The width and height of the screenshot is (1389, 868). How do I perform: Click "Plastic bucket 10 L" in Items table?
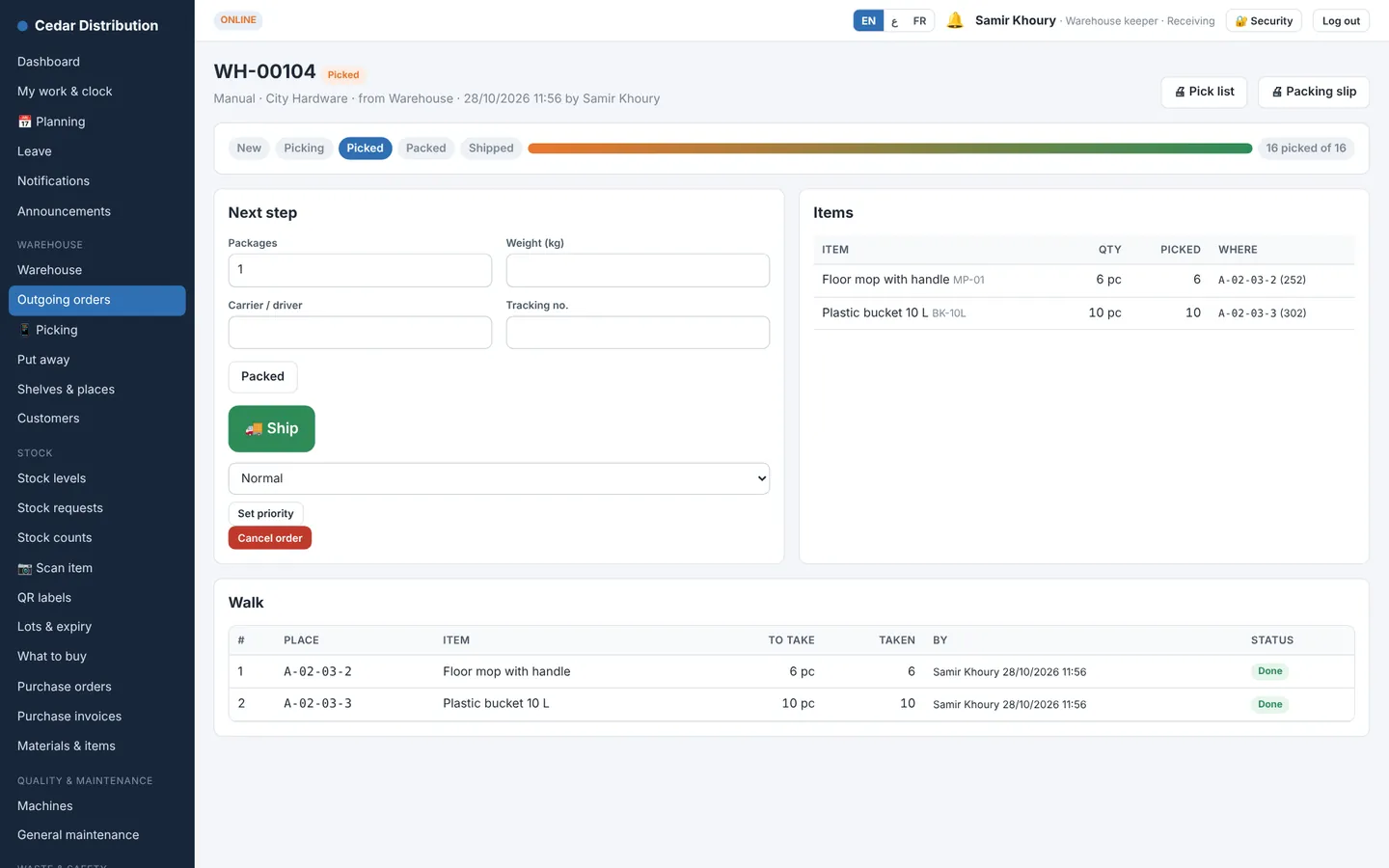875,312
